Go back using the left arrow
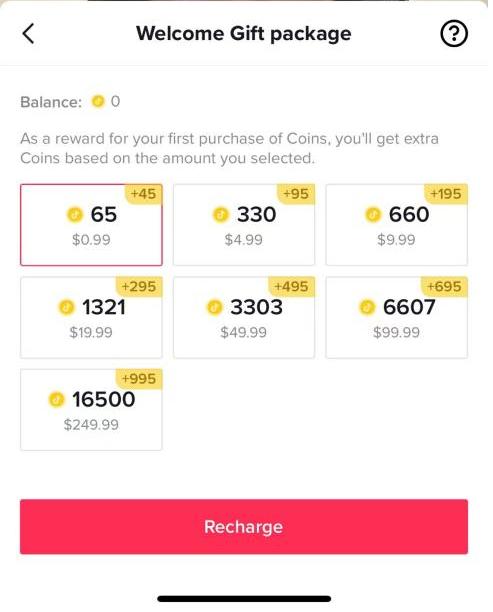 [x=28, y=33]
